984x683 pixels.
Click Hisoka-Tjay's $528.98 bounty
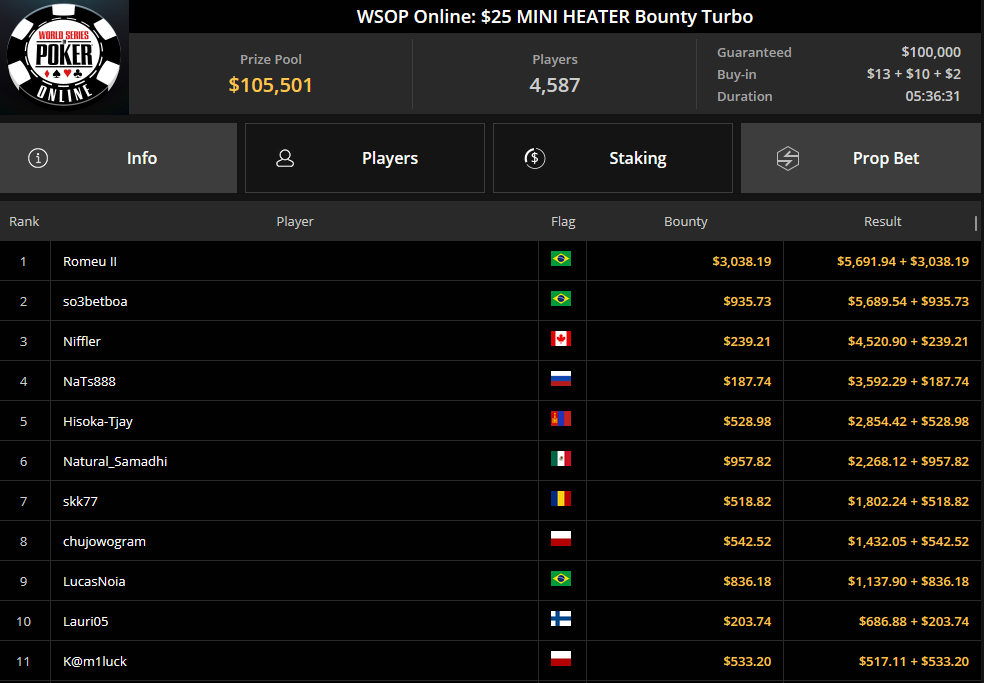click(747, 421)
